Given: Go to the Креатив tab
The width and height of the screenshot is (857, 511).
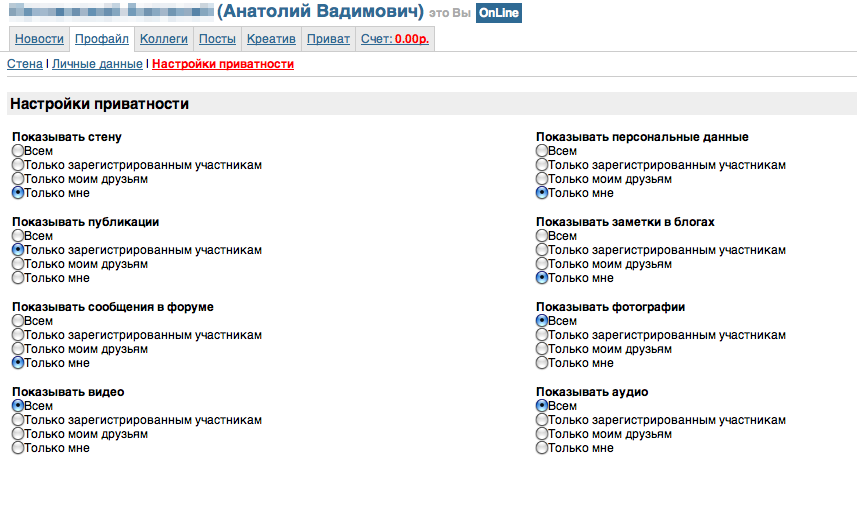Looking at the screenshot, I should pos(272,39).
